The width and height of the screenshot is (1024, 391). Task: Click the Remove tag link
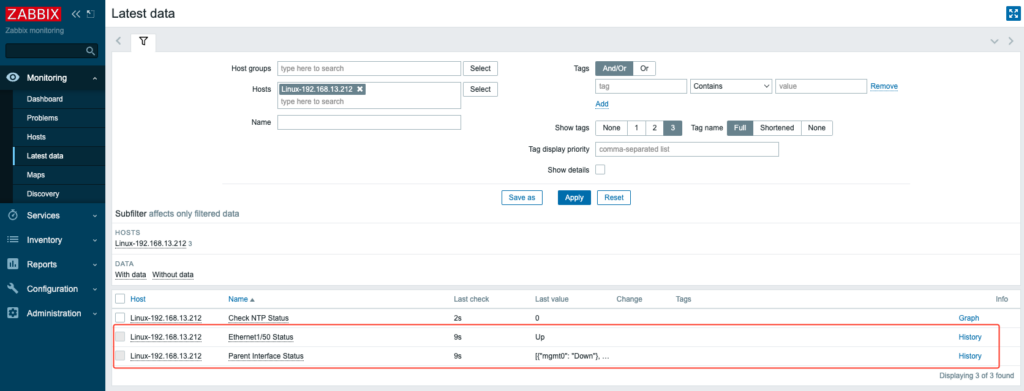(884, 86)
